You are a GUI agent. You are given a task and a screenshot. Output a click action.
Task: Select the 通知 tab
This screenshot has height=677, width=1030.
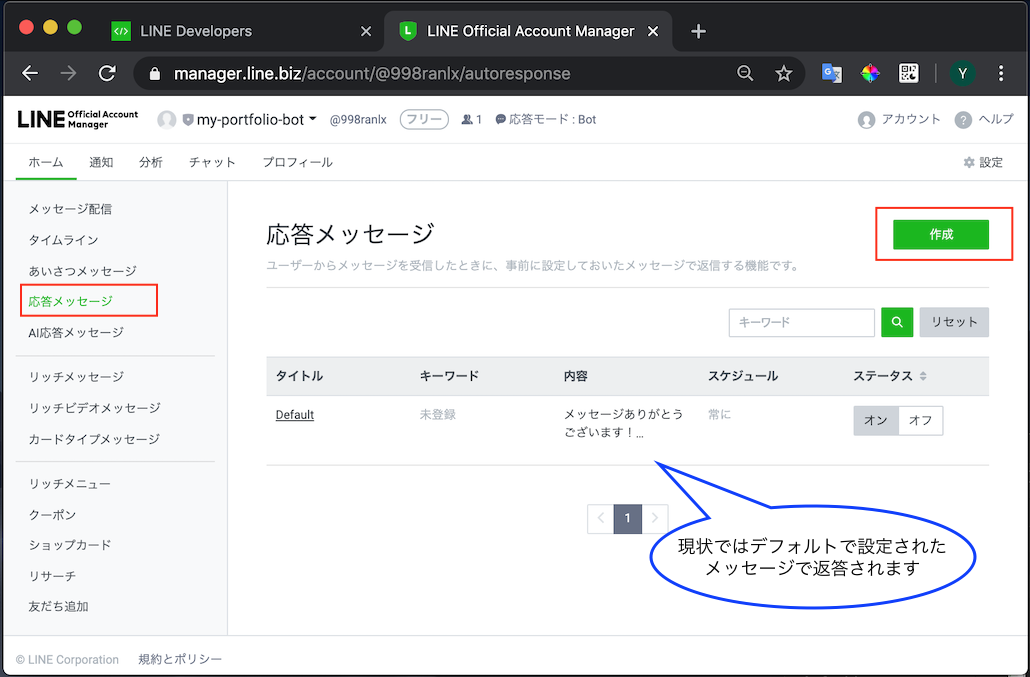pyautogui.click(x=101, y=162)
